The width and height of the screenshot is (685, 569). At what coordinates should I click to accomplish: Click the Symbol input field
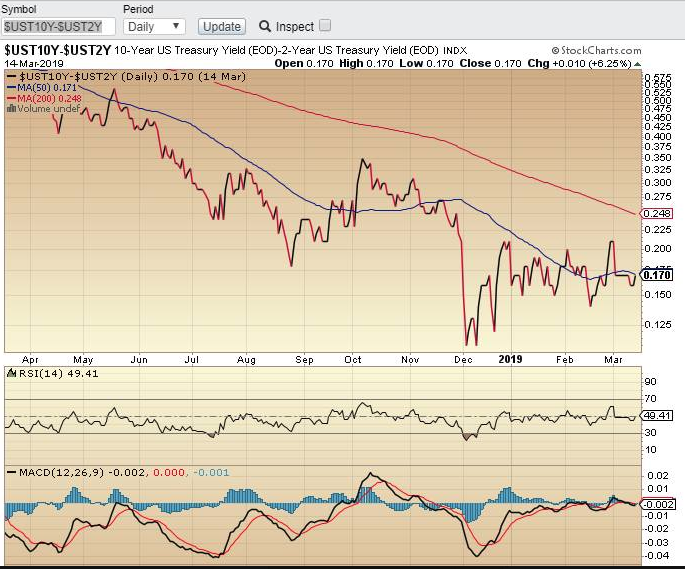58,27
